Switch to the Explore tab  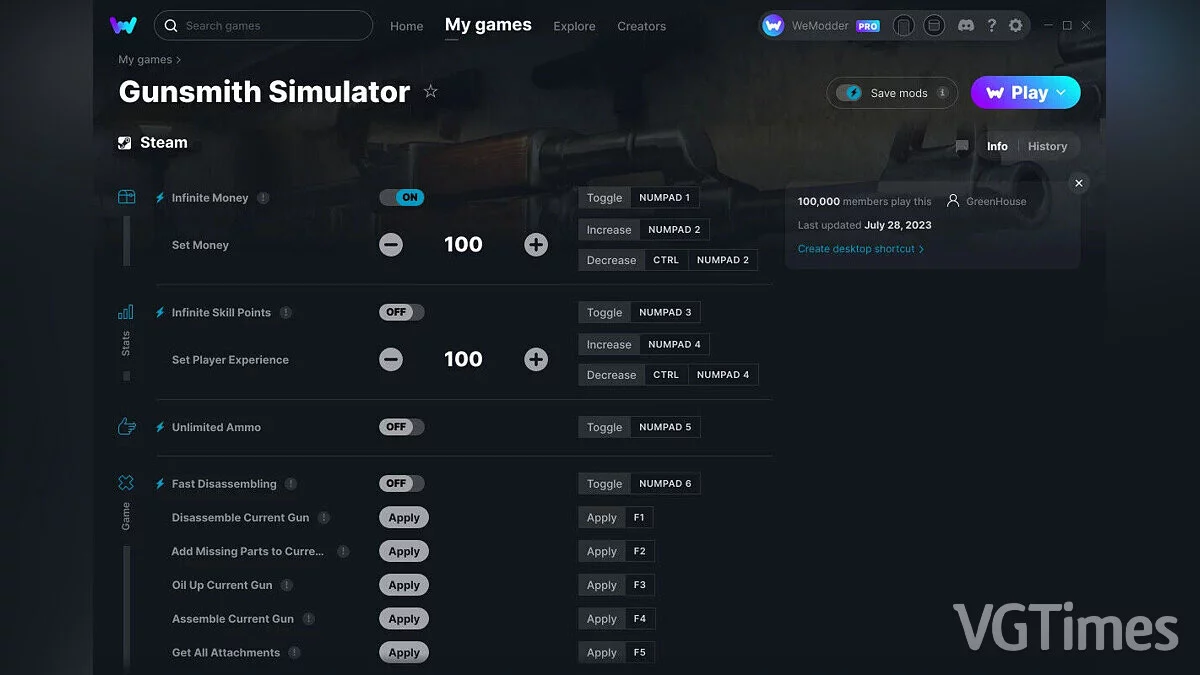574,26
